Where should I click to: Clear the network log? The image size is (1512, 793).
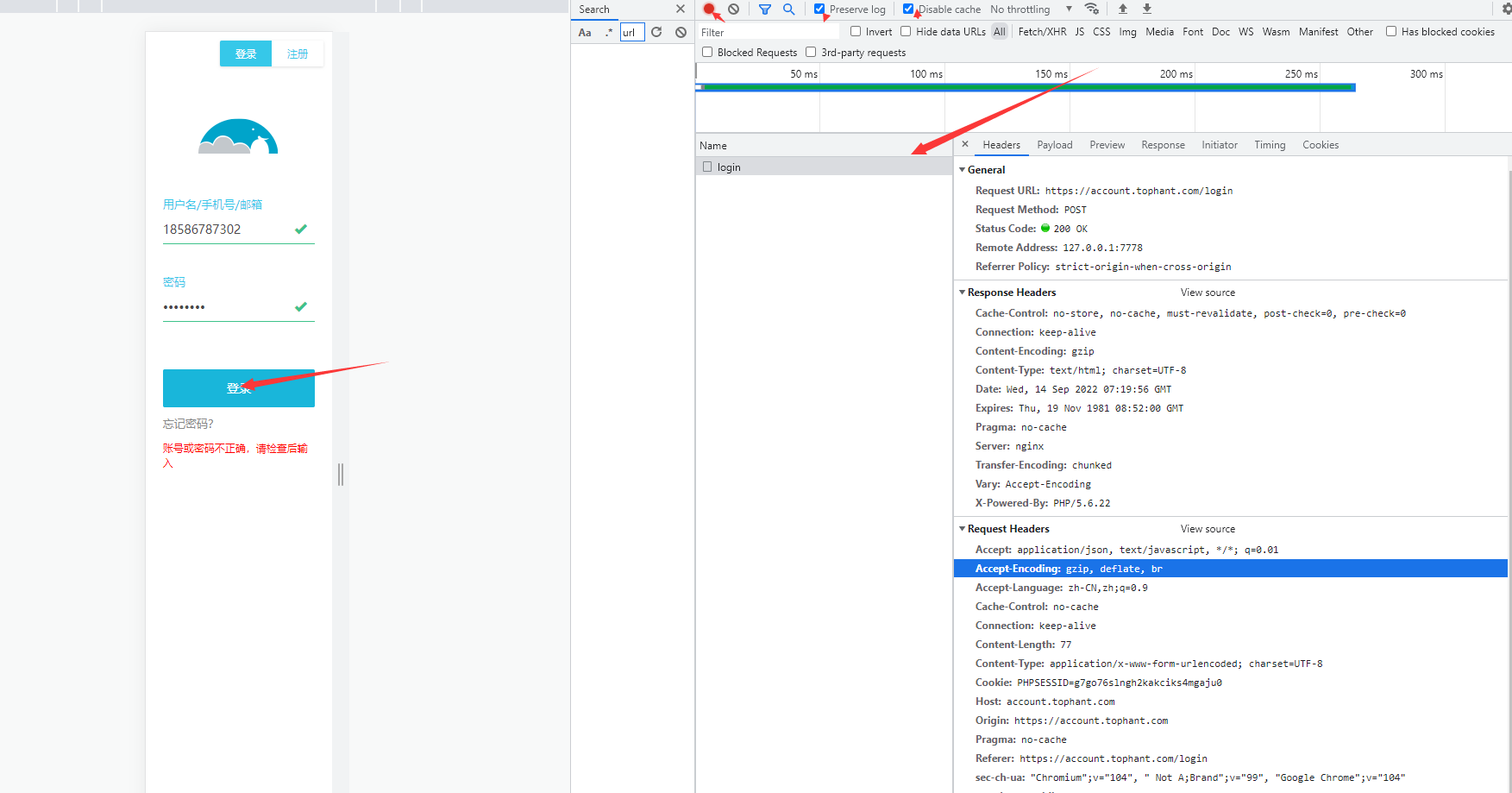click(733, 9)
